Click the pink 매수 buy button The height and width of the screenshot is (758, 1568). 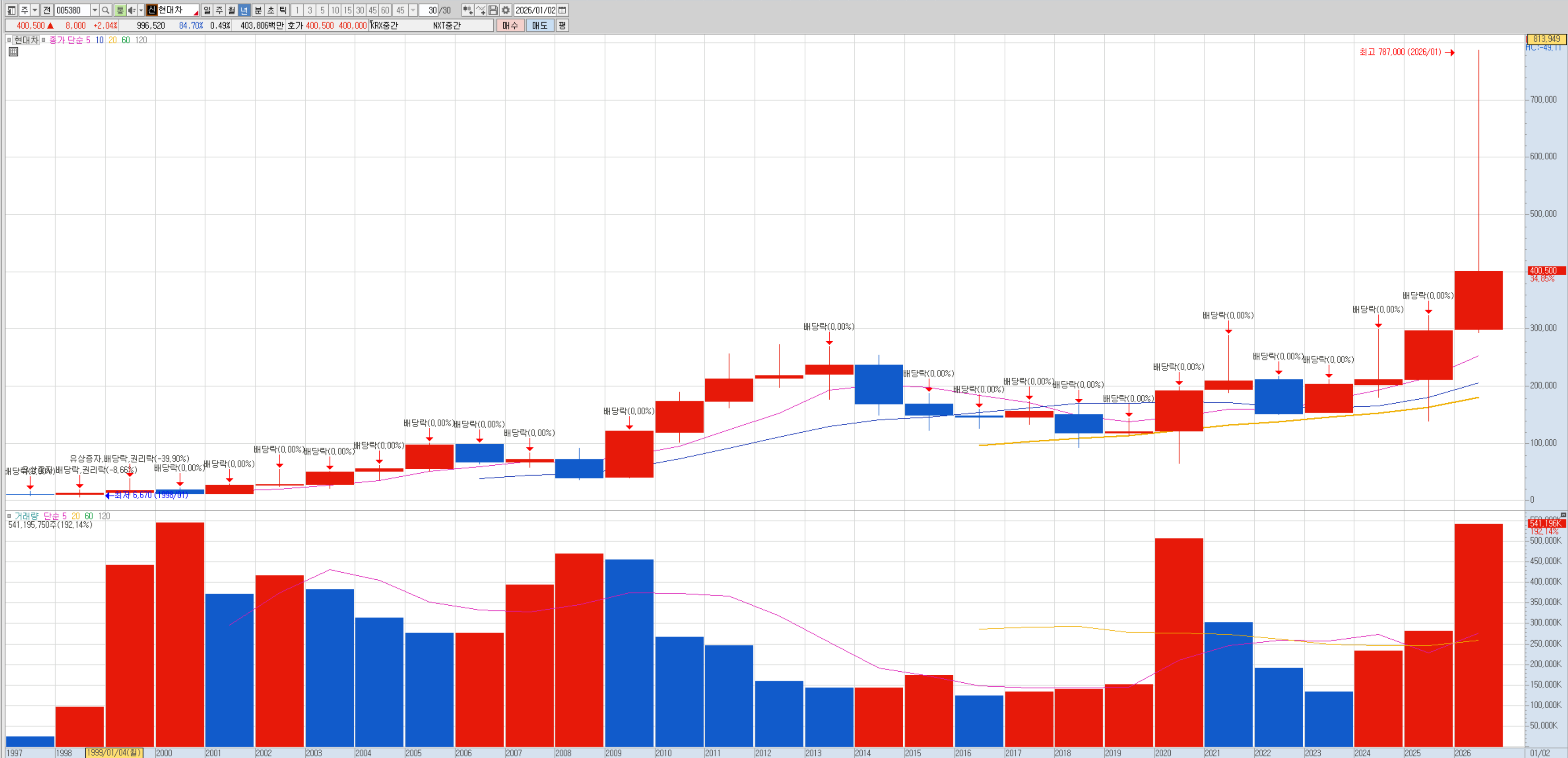[510, 26]
